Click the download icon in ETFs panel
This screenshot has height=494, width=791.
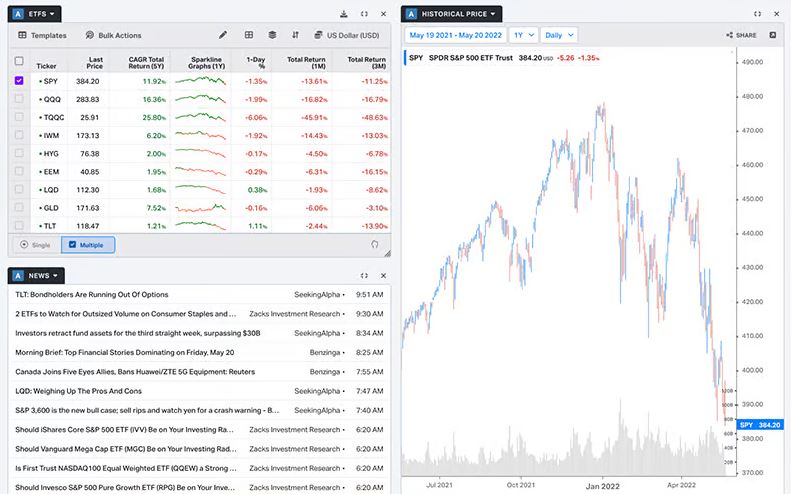click(344, 14)
